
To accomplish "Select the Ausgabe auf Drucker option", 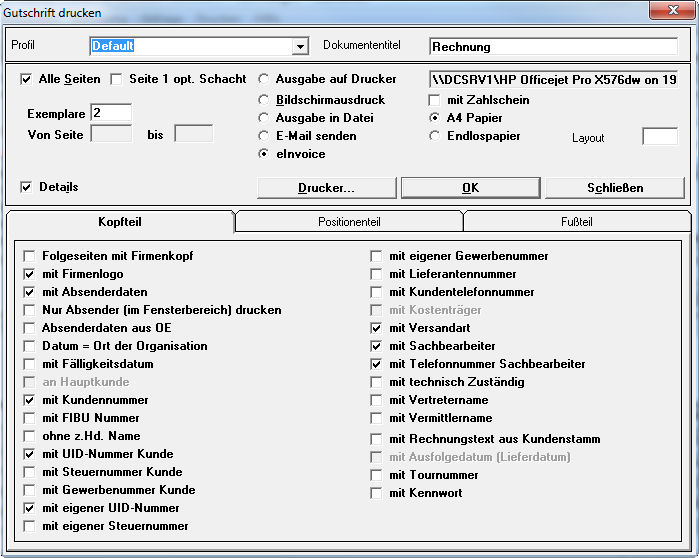I will (x=264, y=79).
